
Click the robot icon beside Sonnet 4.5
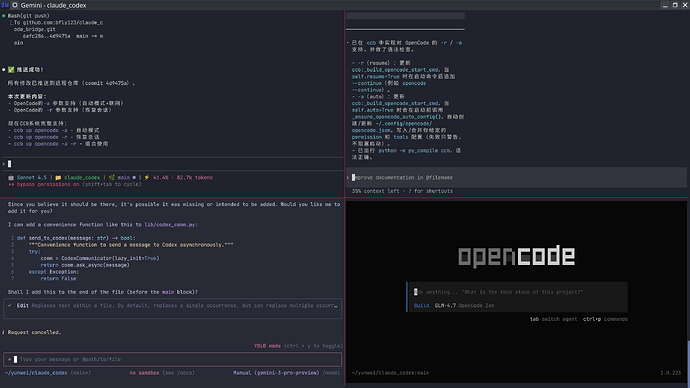click(x=11, y=178)
